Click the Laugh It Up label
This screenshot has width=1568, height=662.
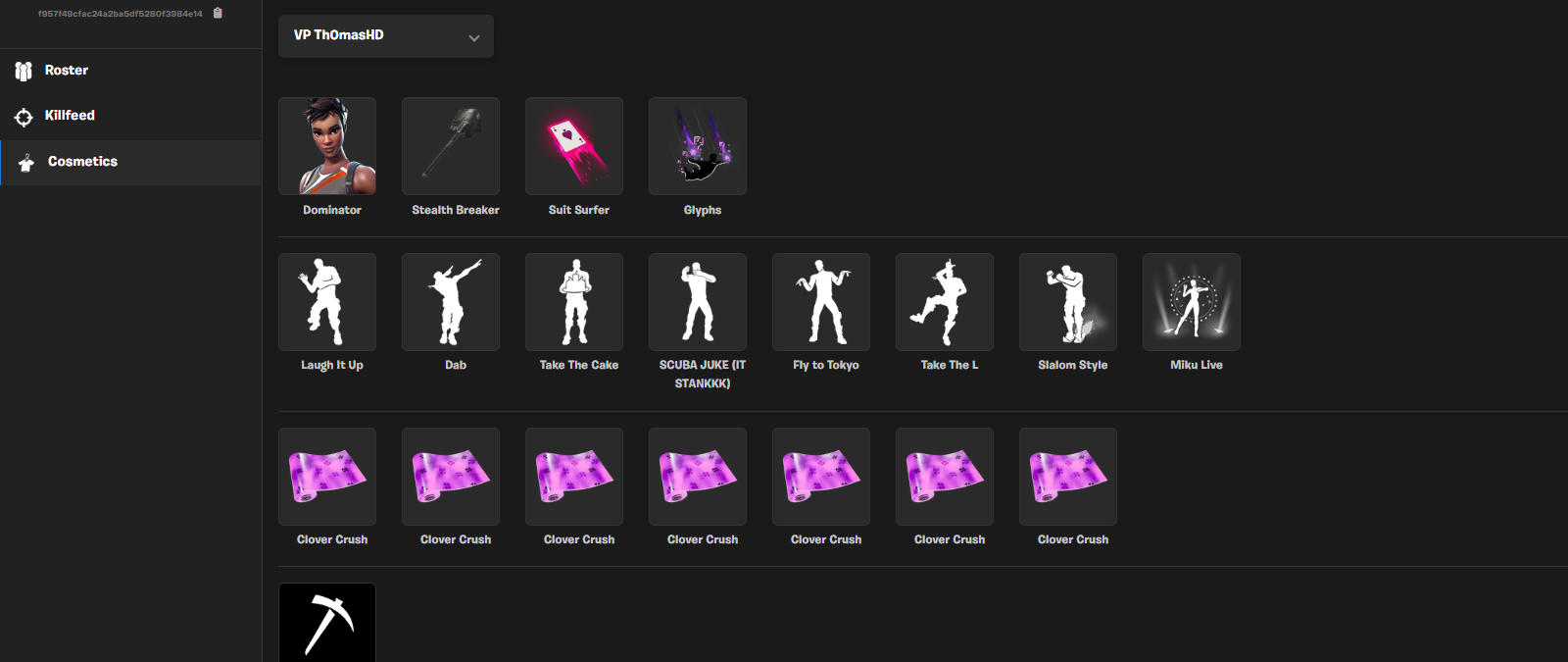tap(332, 365)
